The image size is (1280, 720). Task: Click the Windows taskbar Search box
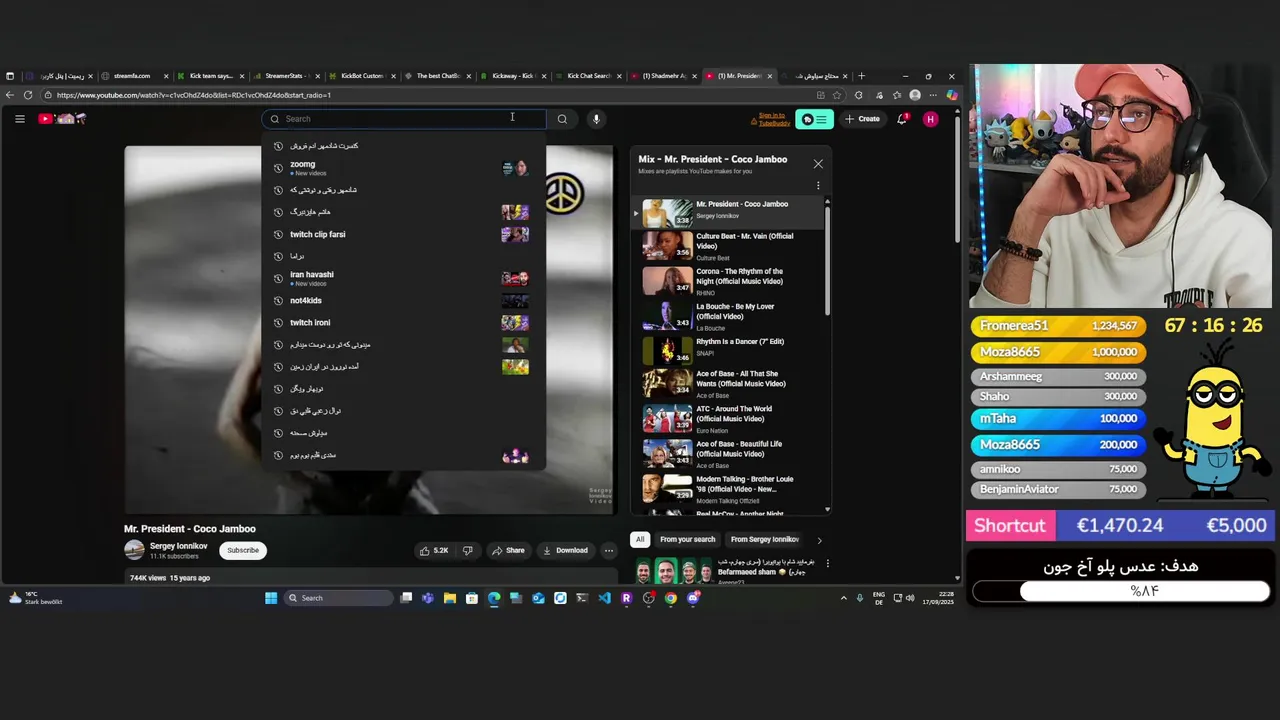coord(338,598)
